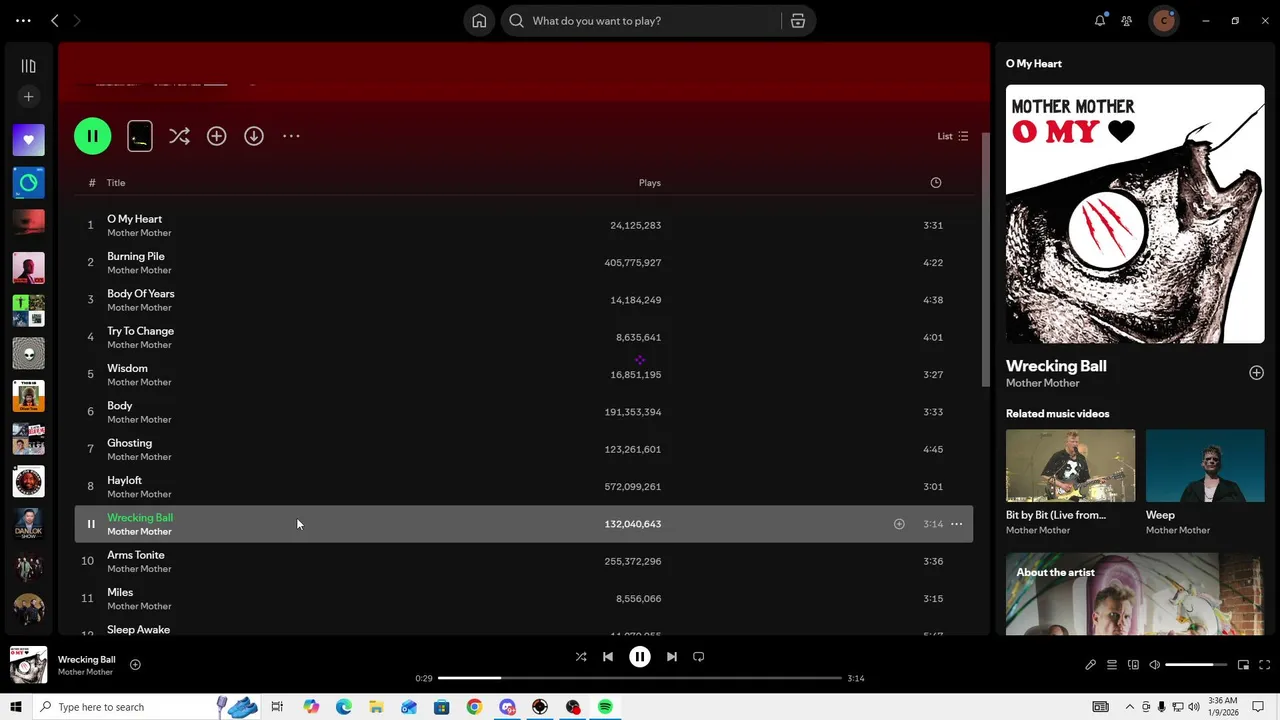This screenshot has height=720, width=1280.
Task: Adjust the volume slider
Action: (1196, 665)
